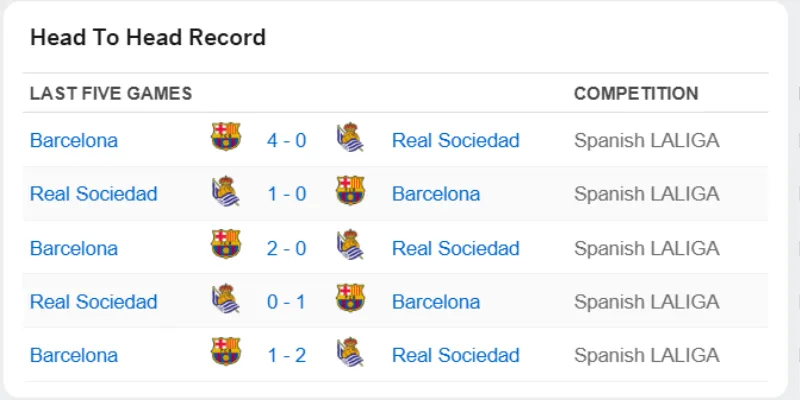Click Barcelona crest in the 1 - 0 match
Screen dimensions: 800x400
350,190
